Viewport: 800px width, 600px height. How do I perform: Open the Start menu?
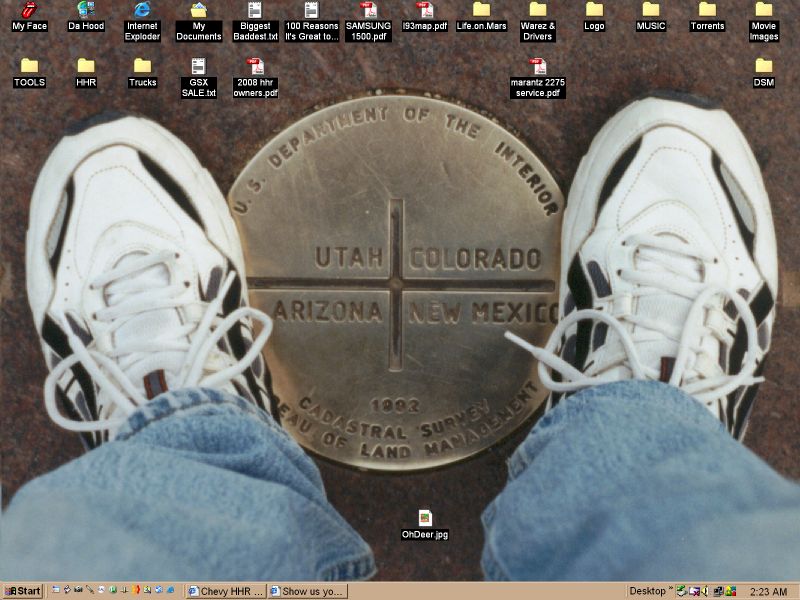(22, 591)
